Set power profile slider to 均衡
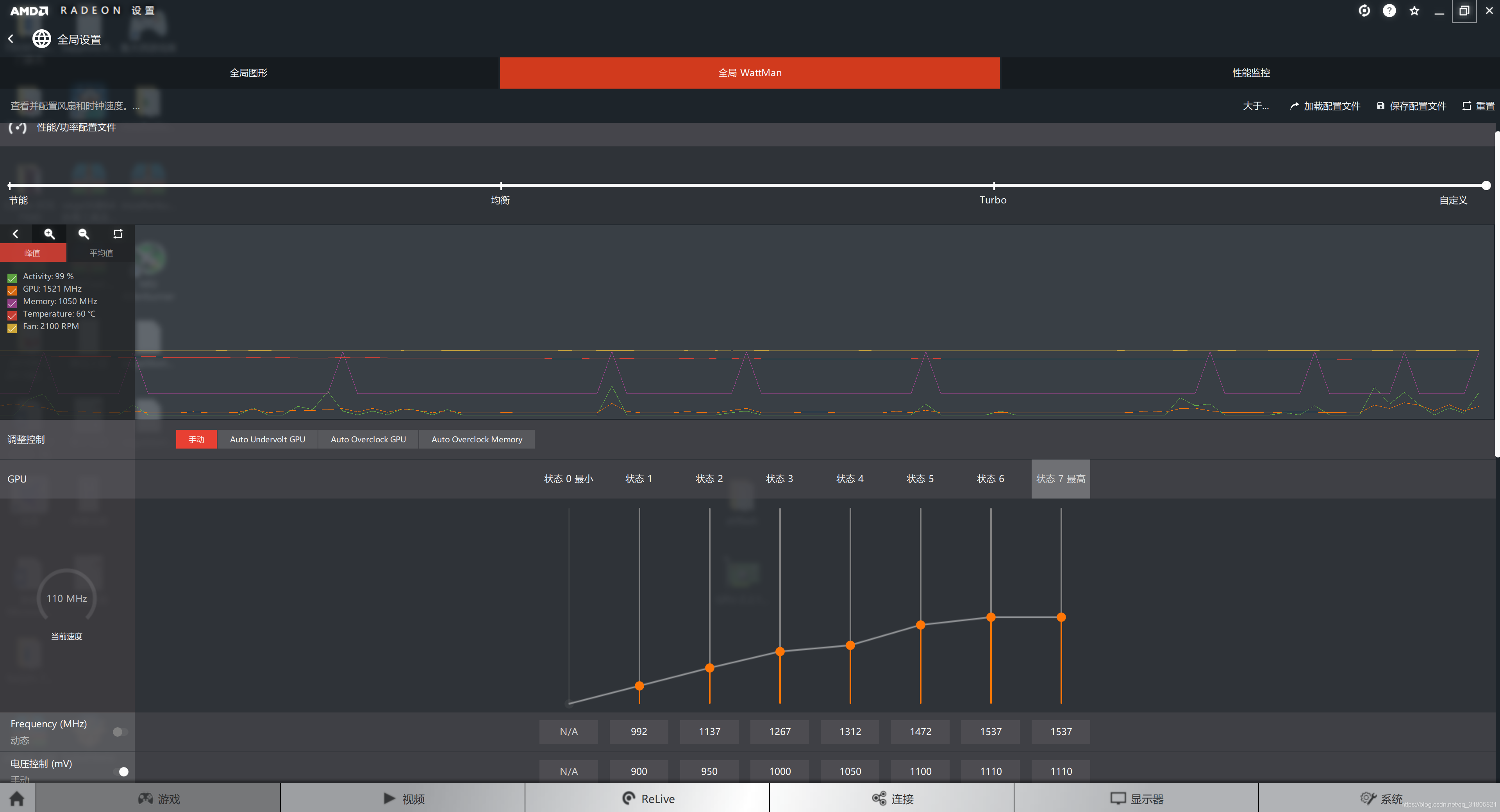This screenshot has height=812, width=1500. 501,186
